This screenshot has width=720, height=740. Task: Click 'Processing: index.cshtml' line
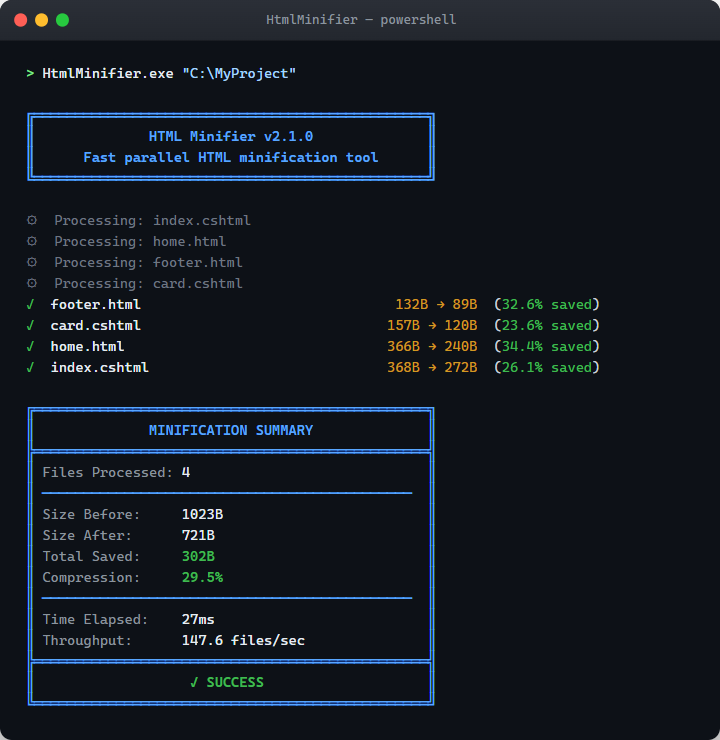click(x=152, y=220)
